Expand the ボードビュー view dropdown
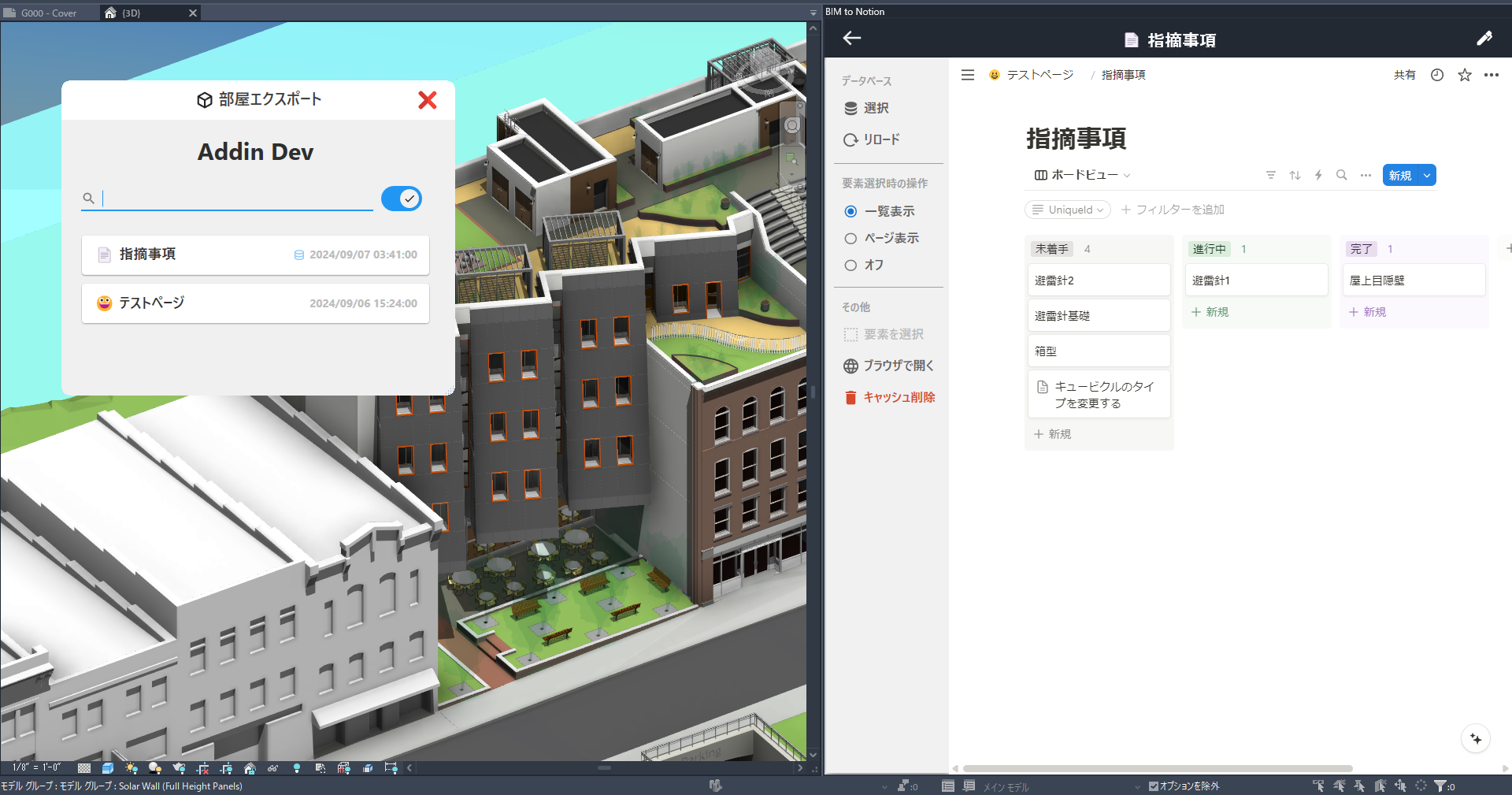The image size is (1512, 795). 1083,175
